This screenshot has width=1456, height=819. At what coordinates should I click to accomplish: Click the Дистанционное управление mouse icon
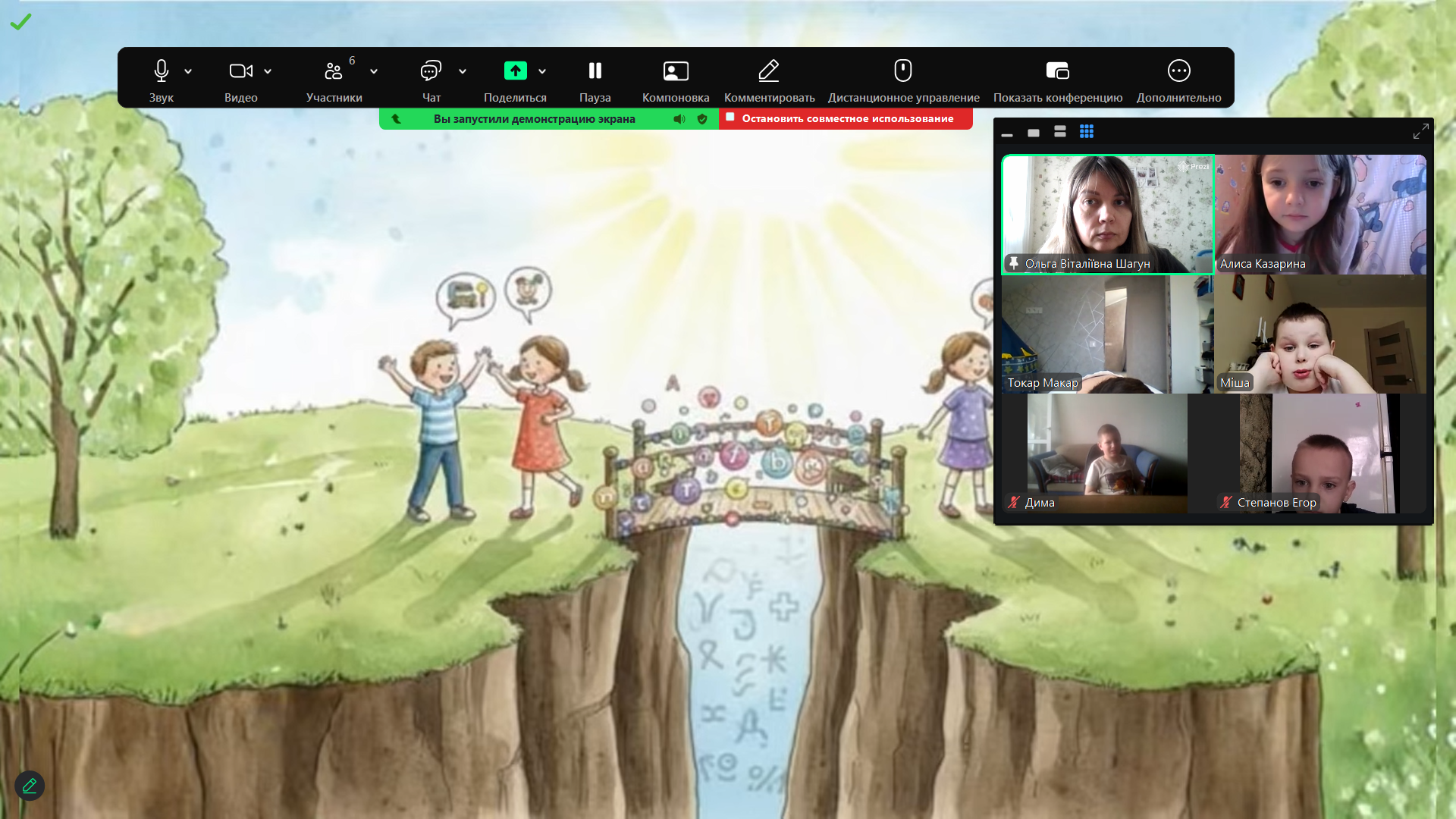pos(902,71)
